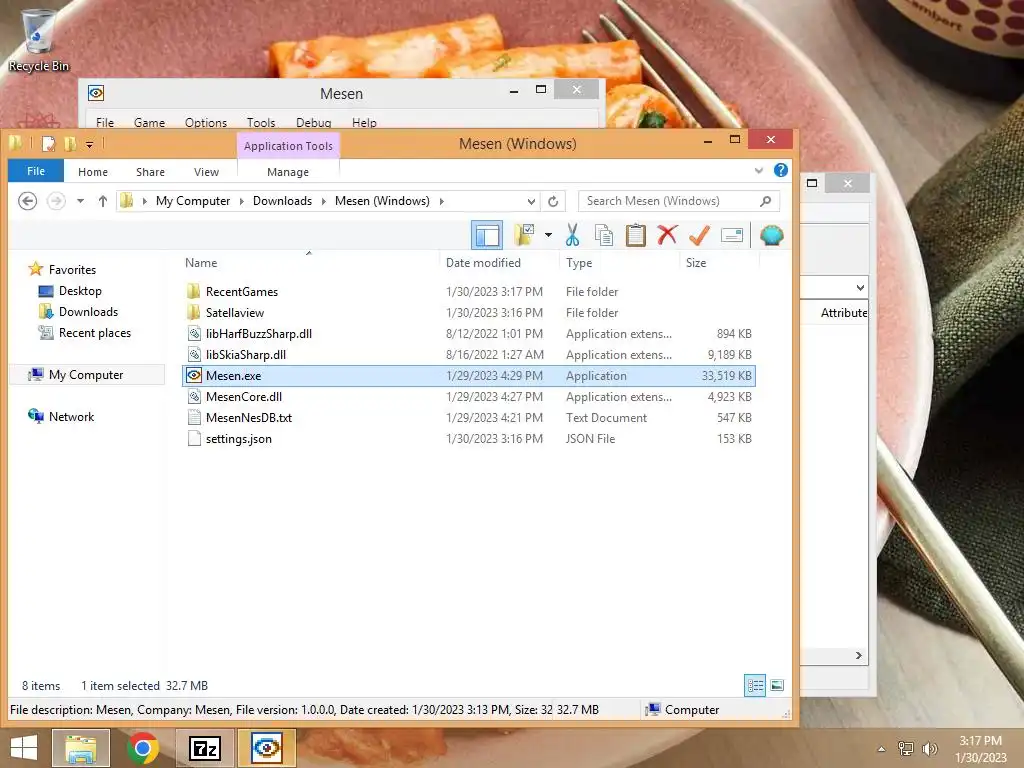Open Google Chrome from the taskbar
Viewport: 1024px width, 768px height.
point(142,748)
